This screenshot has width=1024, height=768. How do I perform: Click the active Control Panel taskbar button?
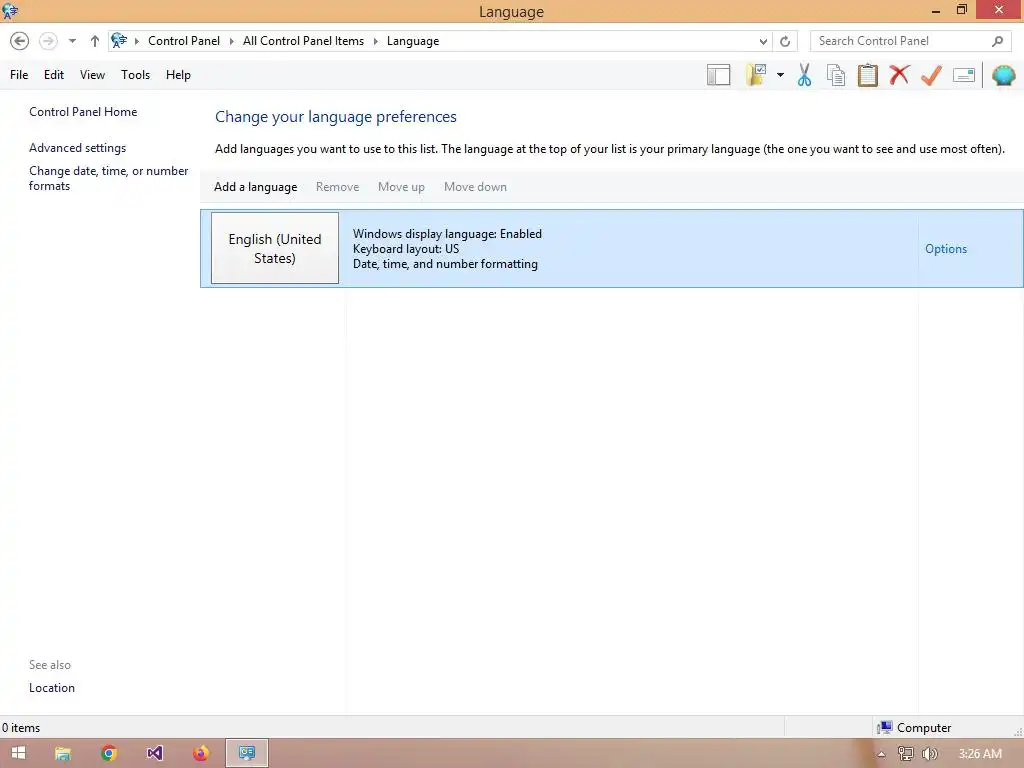(x=247, y=754)
